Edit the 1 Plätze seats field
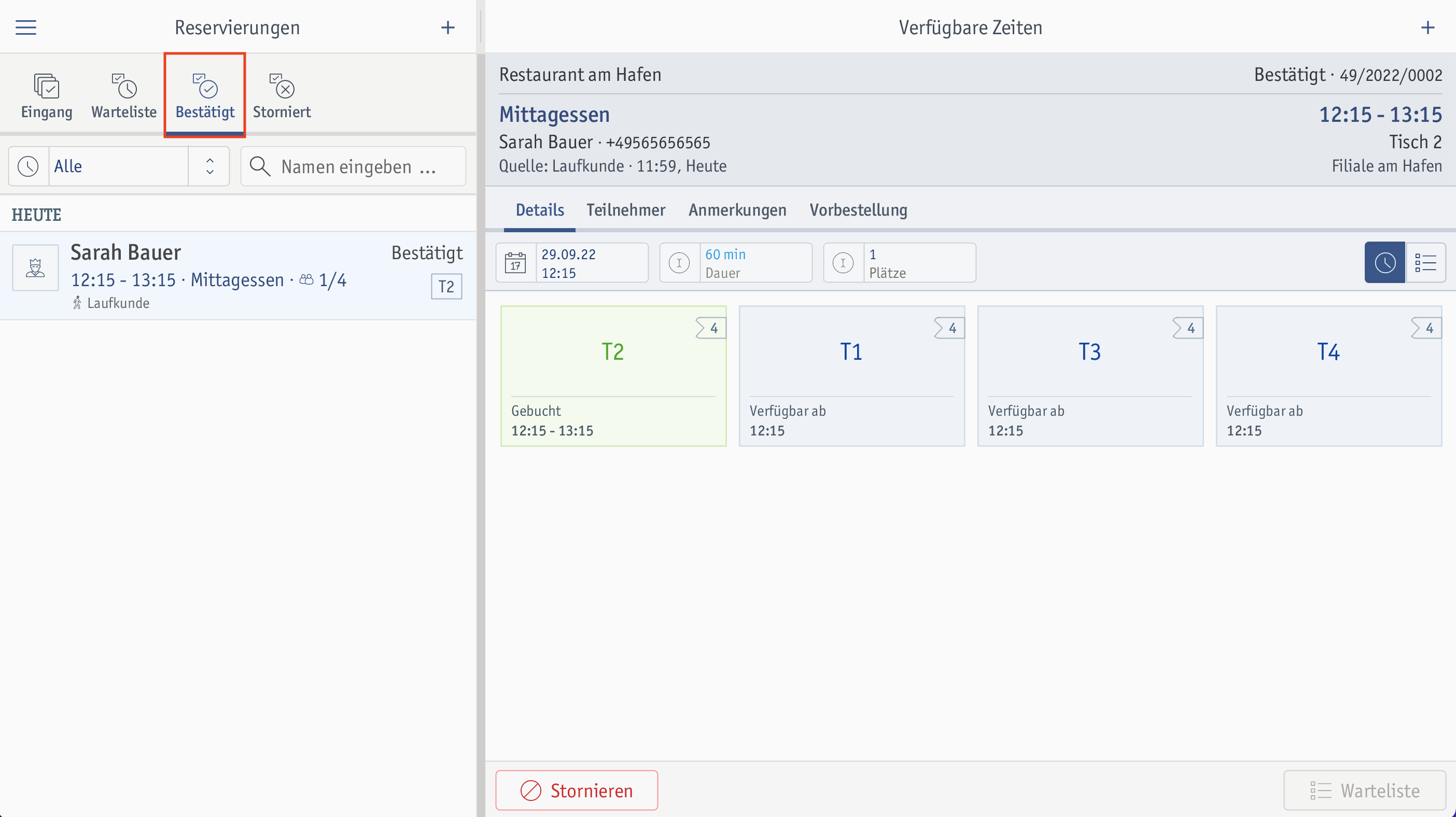The height and width of the screenshot is (817, 1456). (x=900, y=263)
